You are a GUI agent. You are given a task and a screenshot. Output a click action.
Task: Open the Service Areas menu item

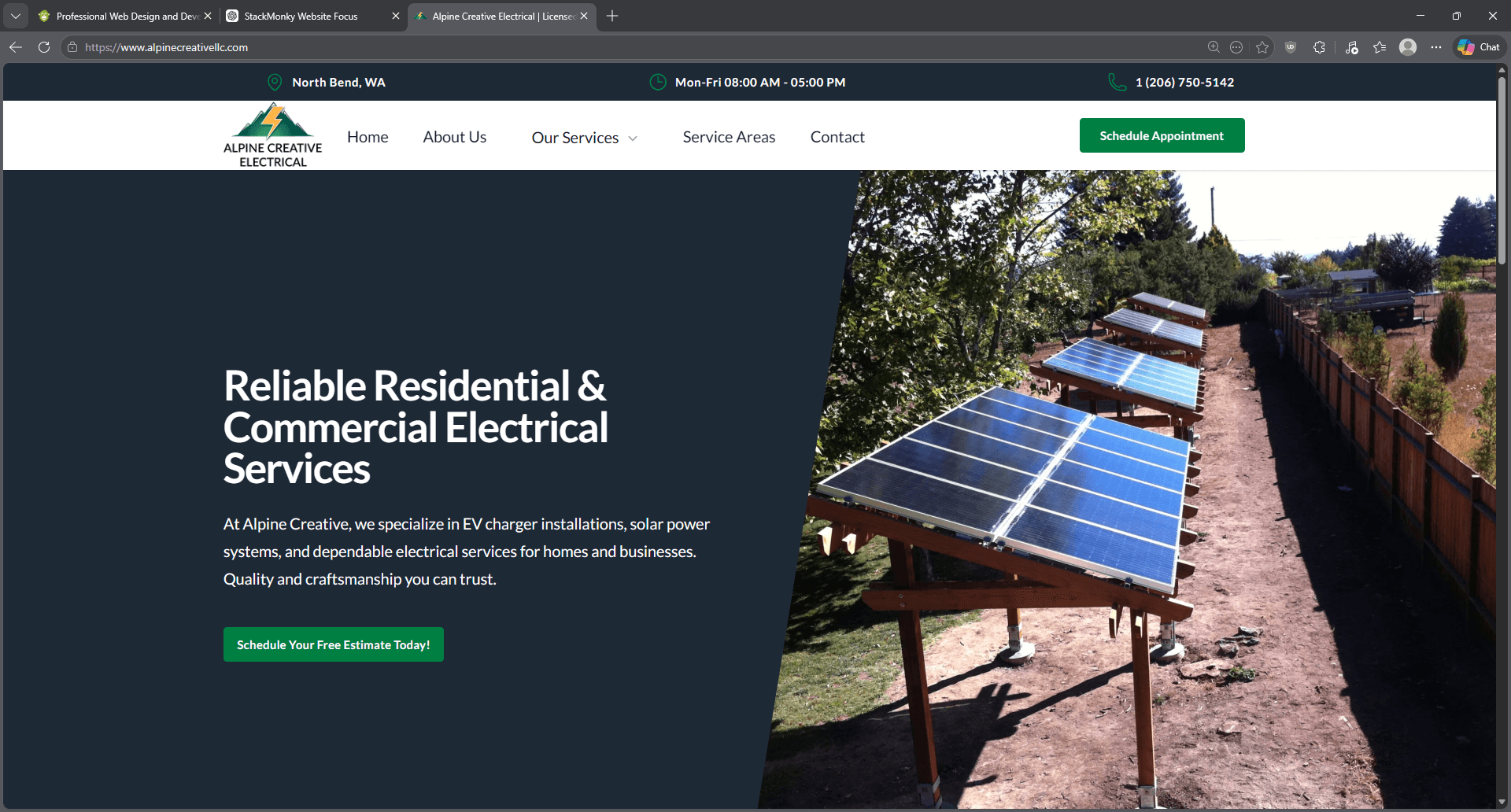click(729, 137)
